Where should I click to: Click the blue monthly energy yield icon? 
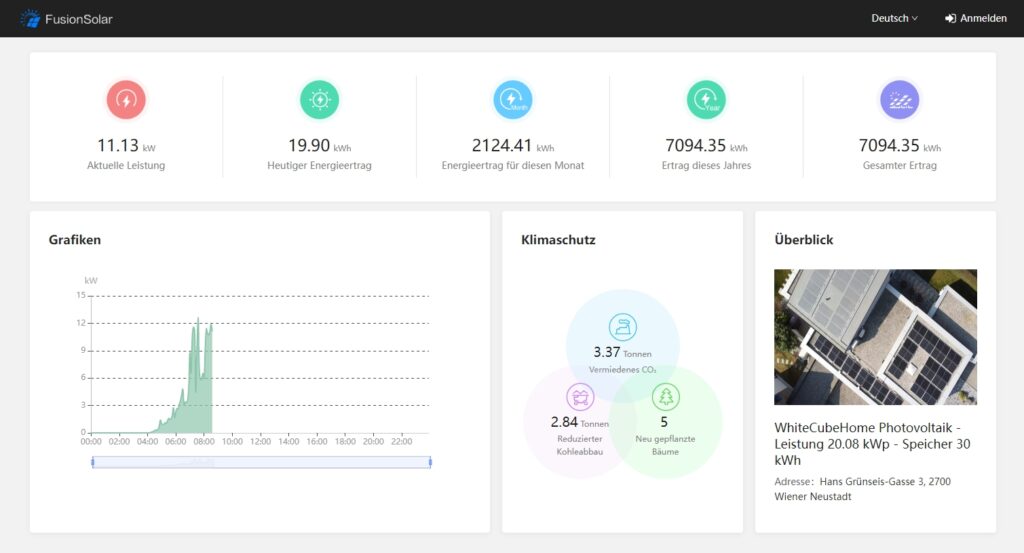pos(513,99)
